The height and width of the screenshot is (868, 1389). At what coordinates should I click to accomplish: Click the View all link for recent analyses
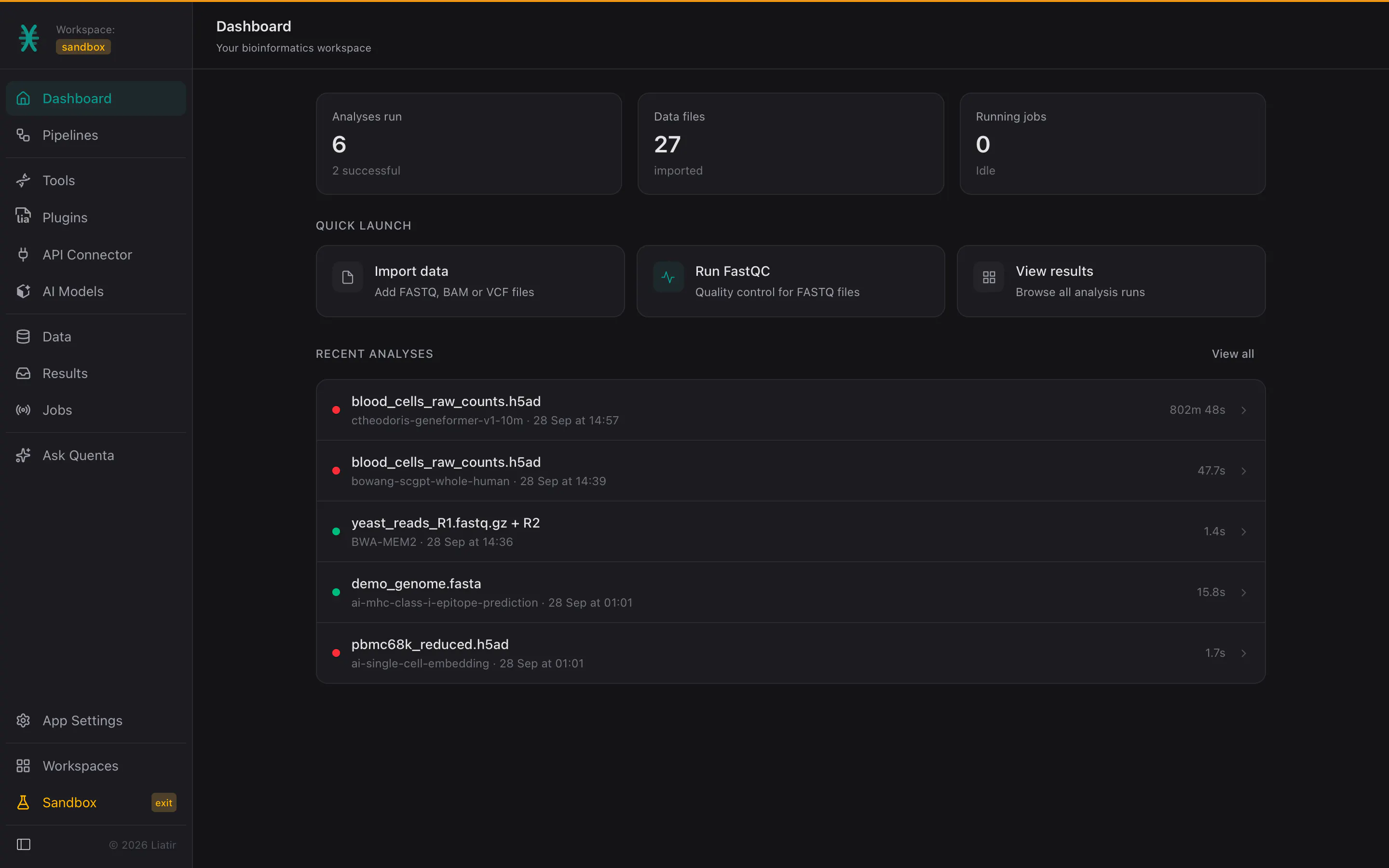click(1232, 353)
